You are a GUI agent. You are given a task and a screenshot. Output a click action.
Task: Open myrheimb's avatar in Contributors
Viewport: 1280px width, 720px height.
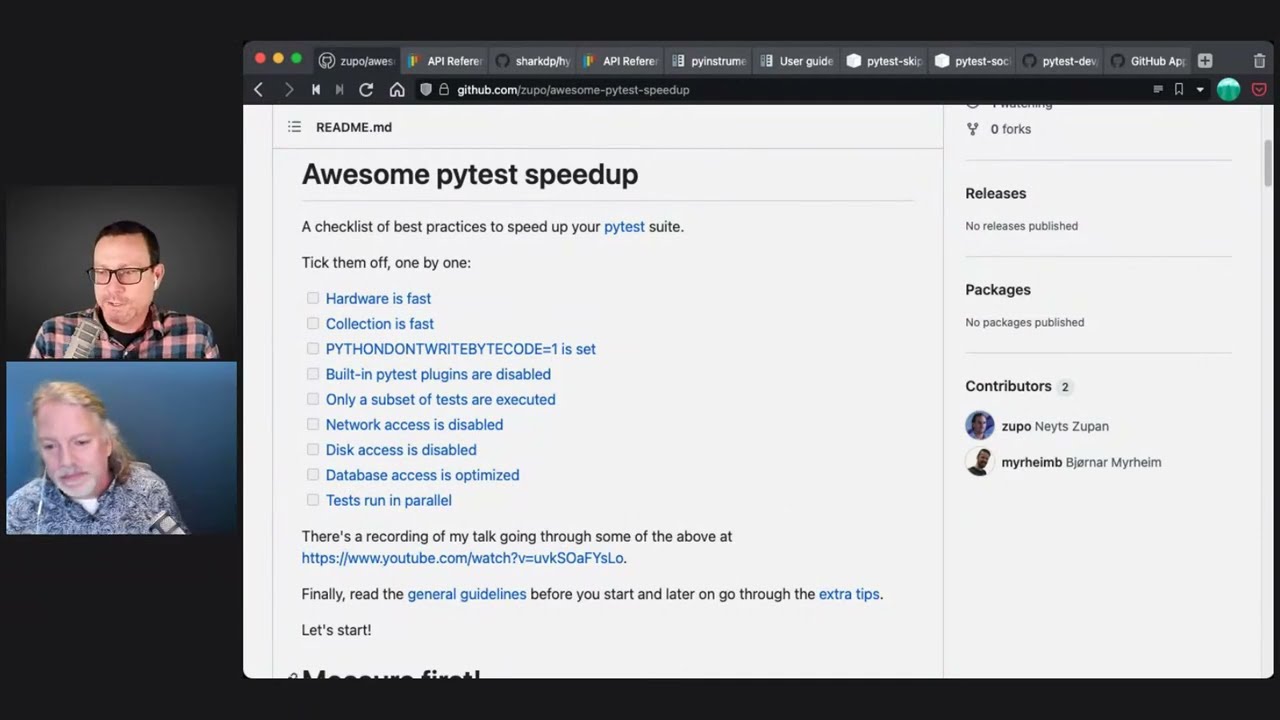pyautogui.click(x=980, y=461)
